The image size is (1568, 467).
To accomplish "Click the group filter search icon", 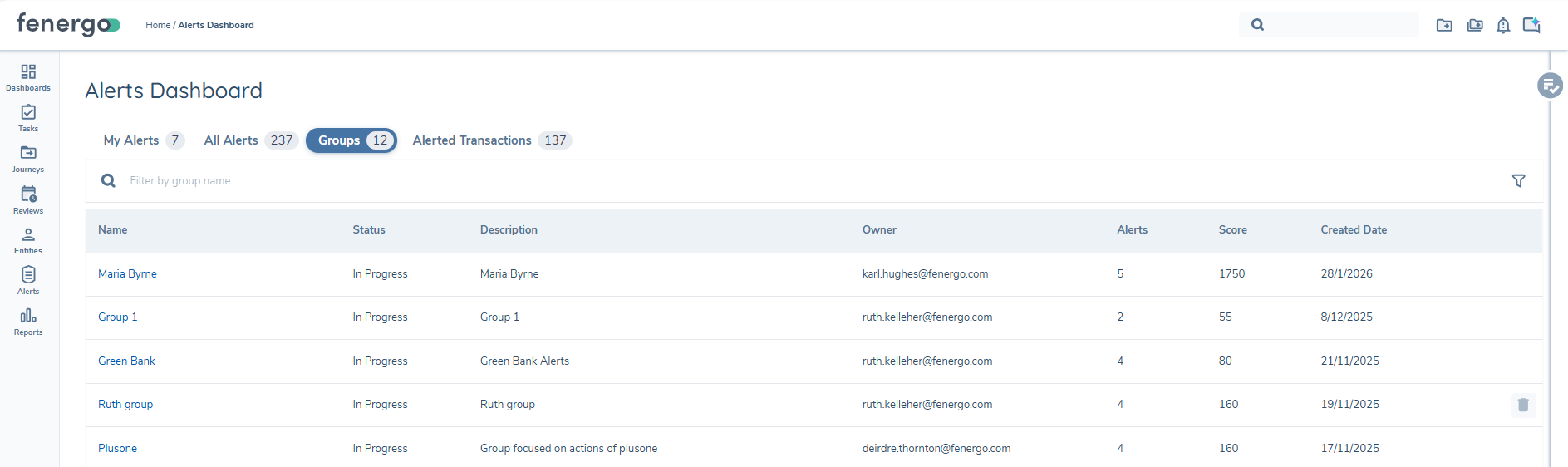I will pyautogui.click(x=108, y=180).
